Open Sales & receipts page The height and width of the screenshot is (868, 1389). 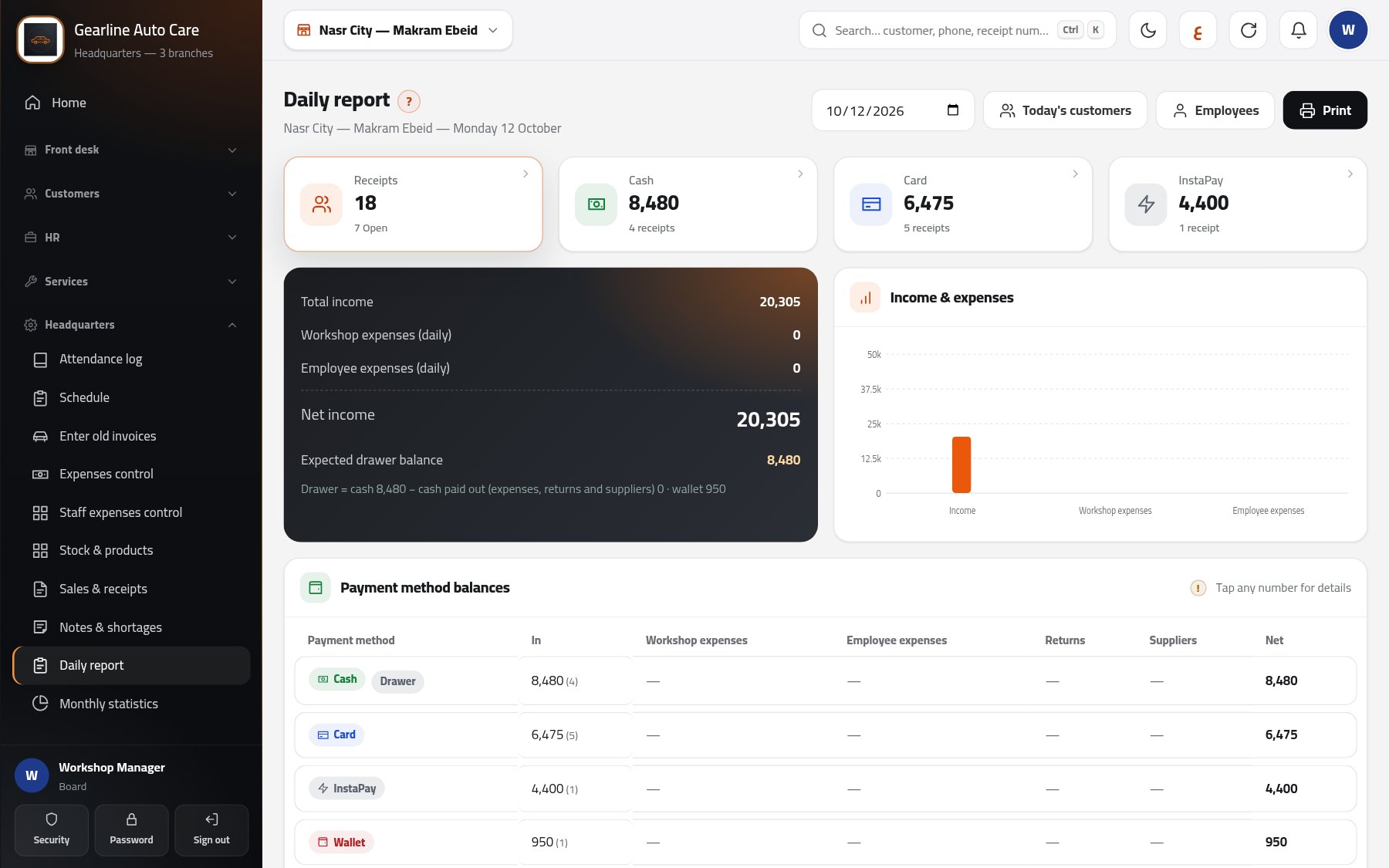point(131,589)
